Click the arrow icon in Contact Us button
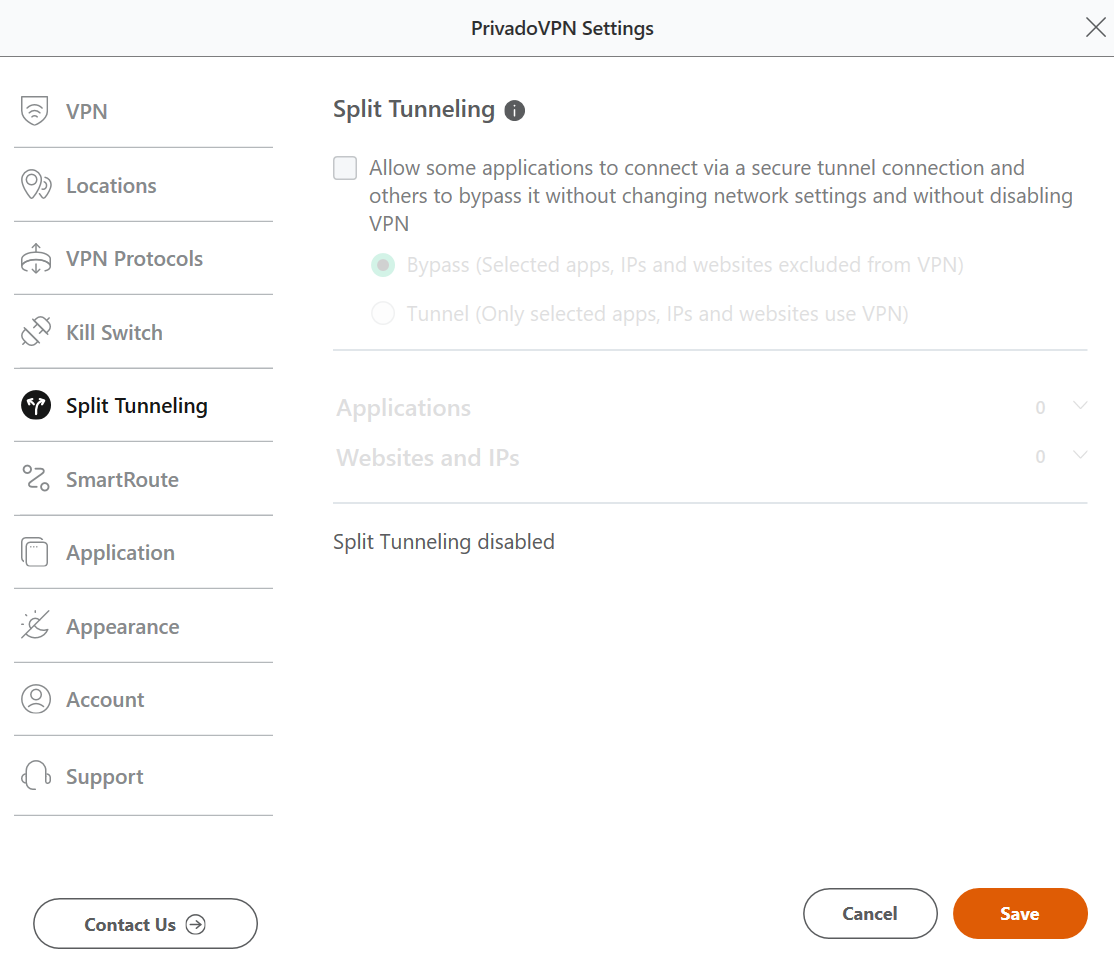 click(195, 924)
